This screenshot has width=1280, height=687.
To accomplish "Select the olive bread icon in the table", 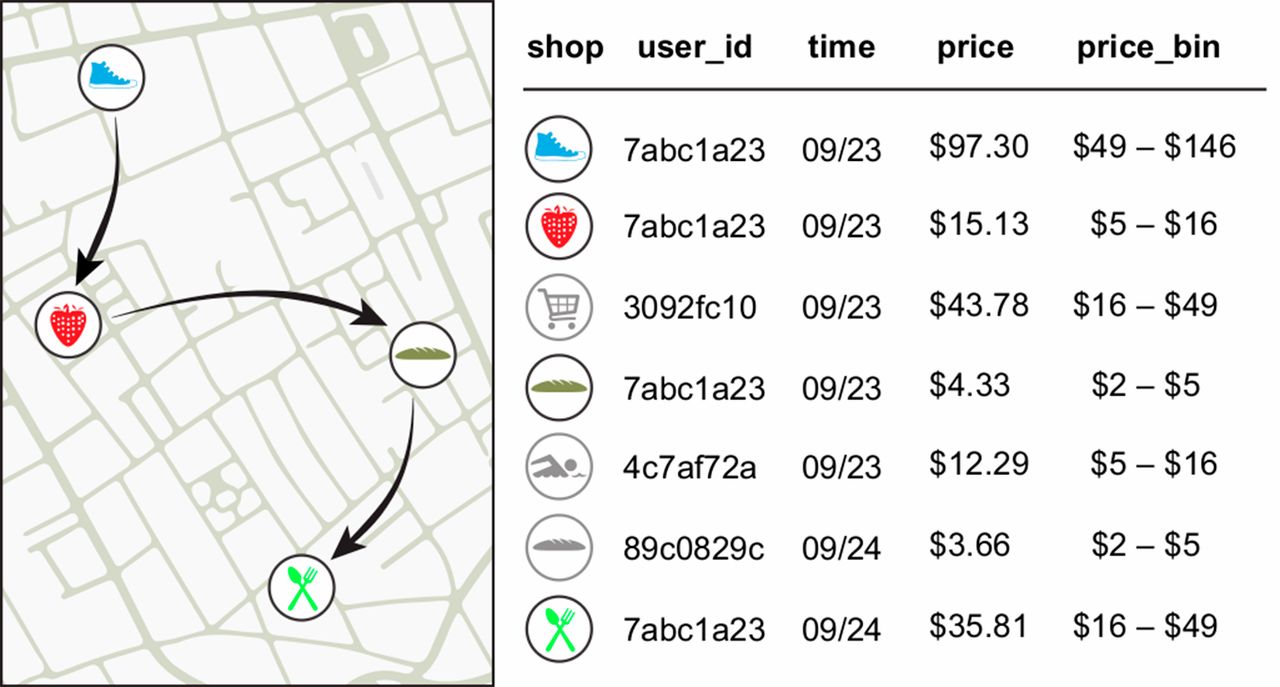I will point(559,385).
